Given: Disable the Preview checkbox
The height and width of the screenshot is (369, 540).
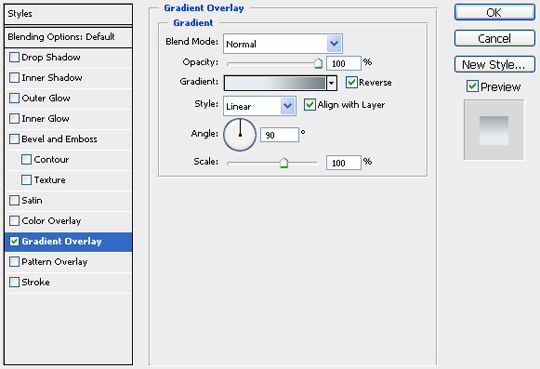Looking at the screenshot, I should tap(472, 86).
